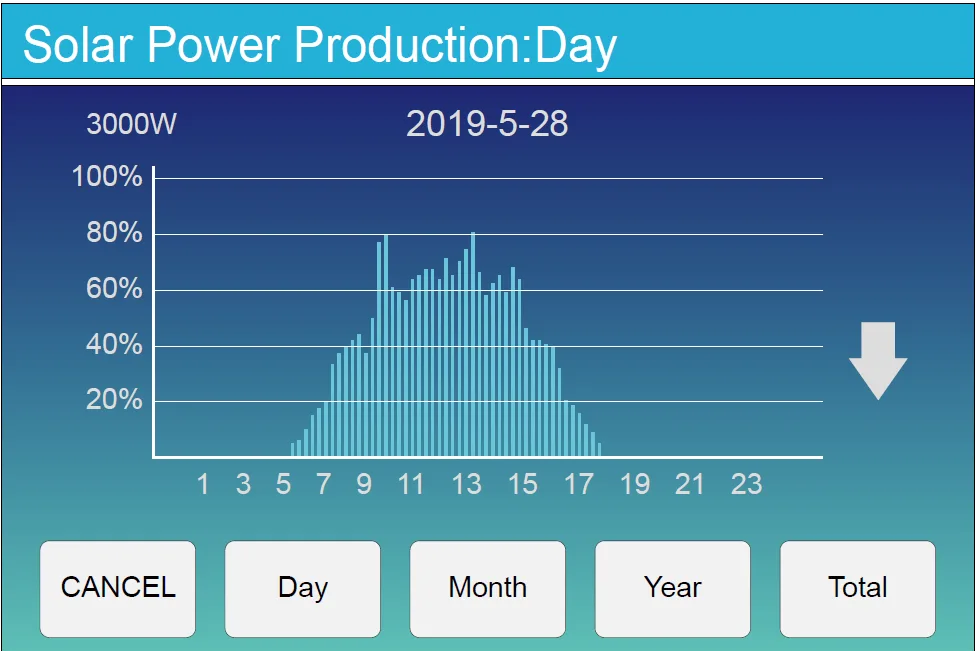Image resolution: width=976 pixels, height=652 pixels.
Task: Click hour 17 on the x-axis
Action: click(x=578, y=485)
